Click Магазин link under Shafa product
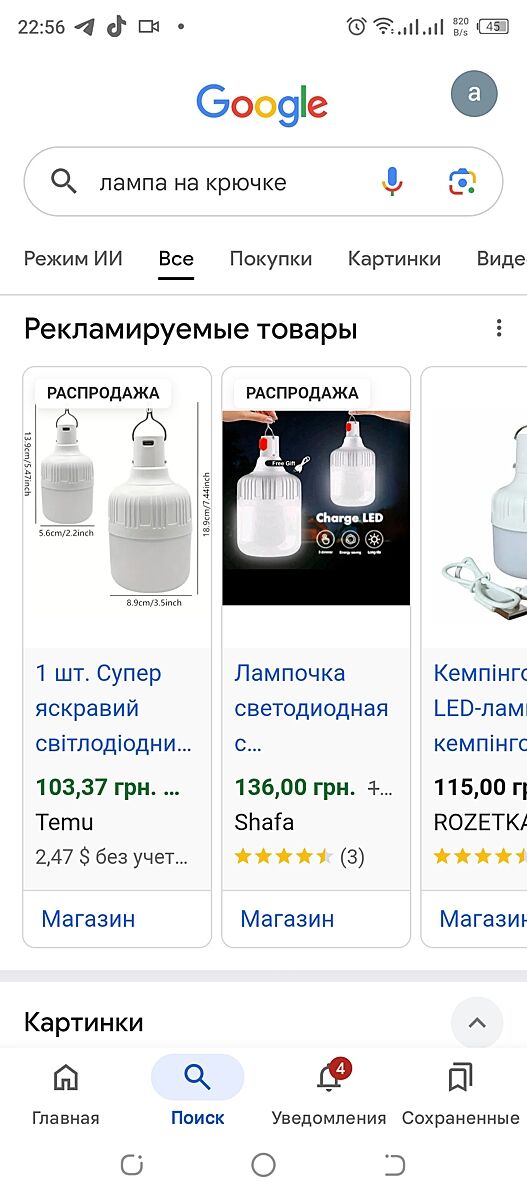 pos(287,919)
